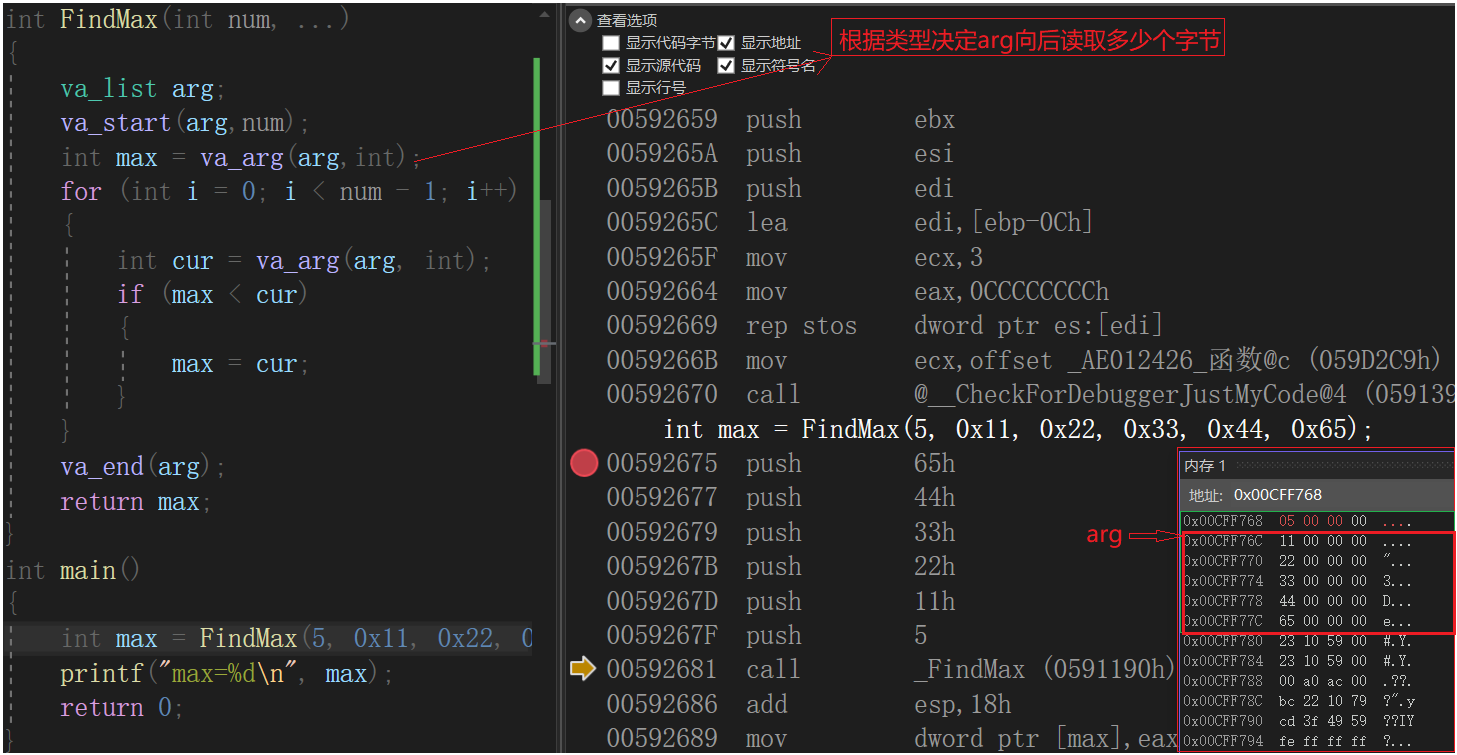The width and height of the screenshot is (1457, 755).
Task: Click the 'if (max < cur)' line
Action: (x=212, y=295)
